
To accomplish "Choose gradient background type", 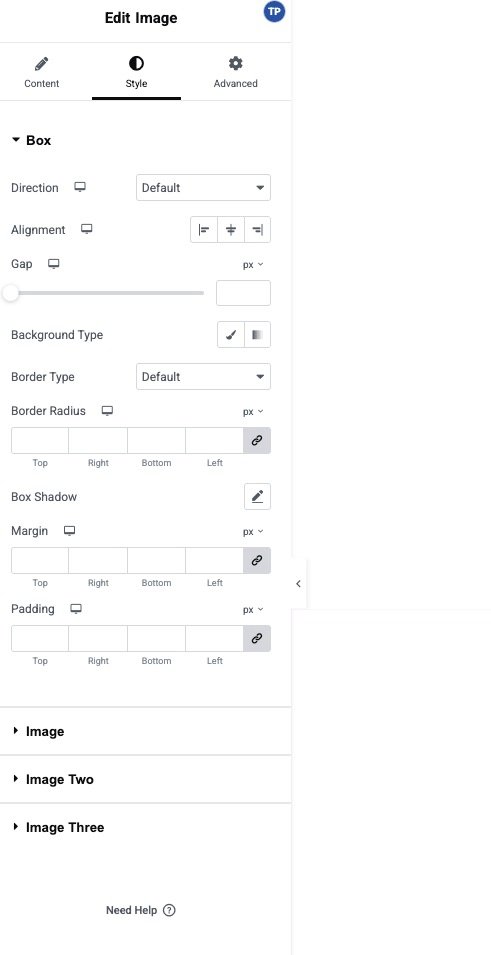I will click(x=257, y=334).
